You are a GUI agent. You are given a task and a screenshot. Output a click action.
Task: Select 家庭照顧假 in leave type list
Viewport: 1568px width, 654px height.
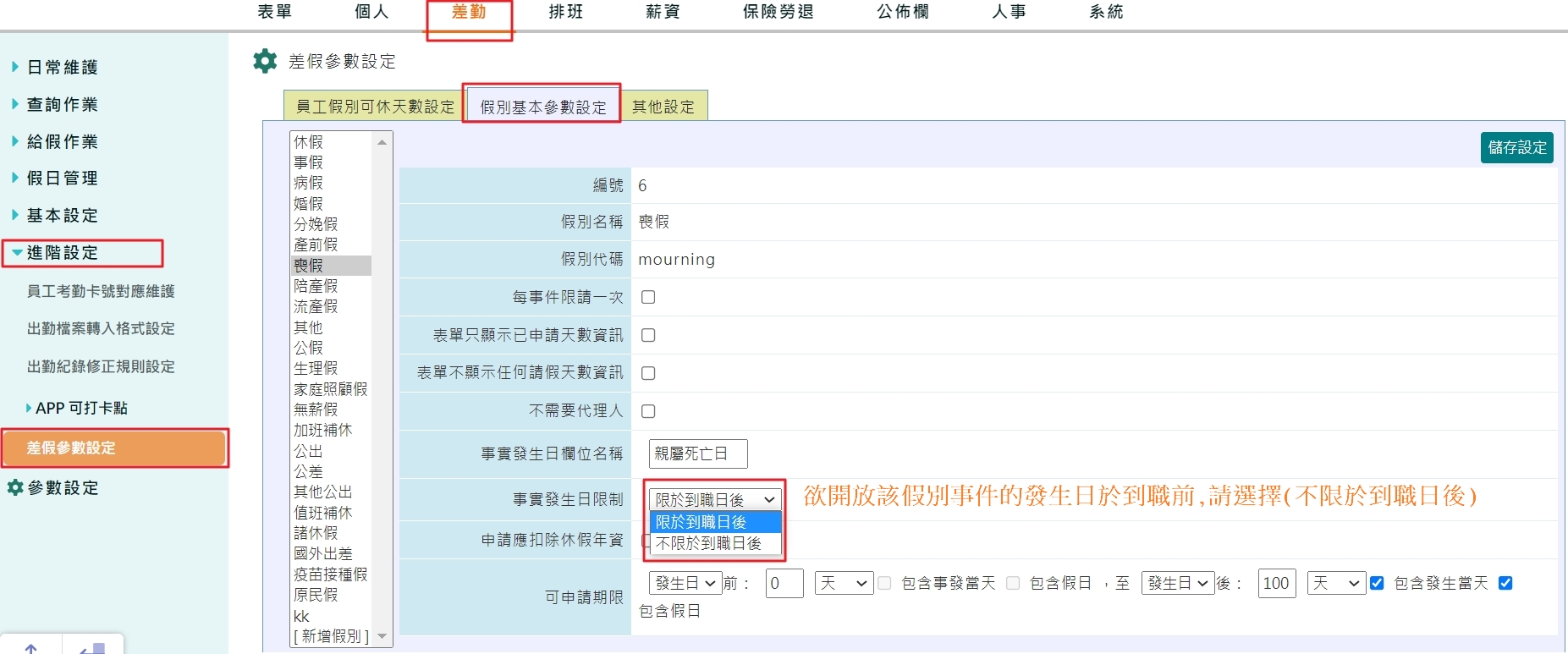click(331, 389)
